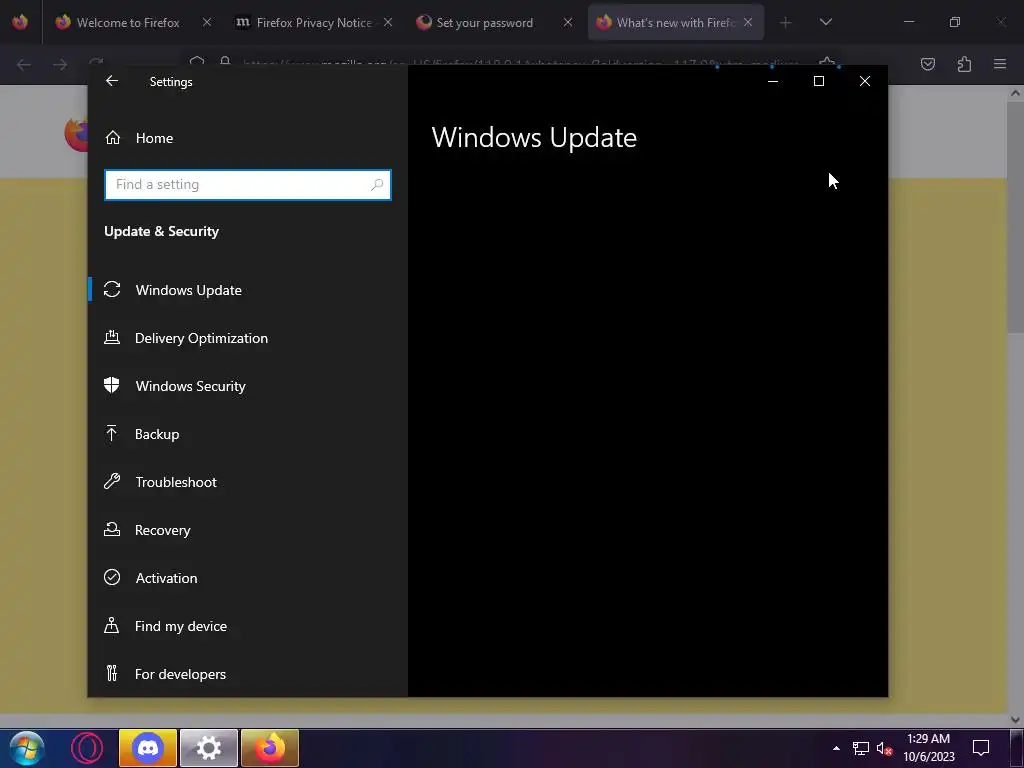Close the What's new with Firefox tab
Screen dimensions: 1024x768
[748, 22]
